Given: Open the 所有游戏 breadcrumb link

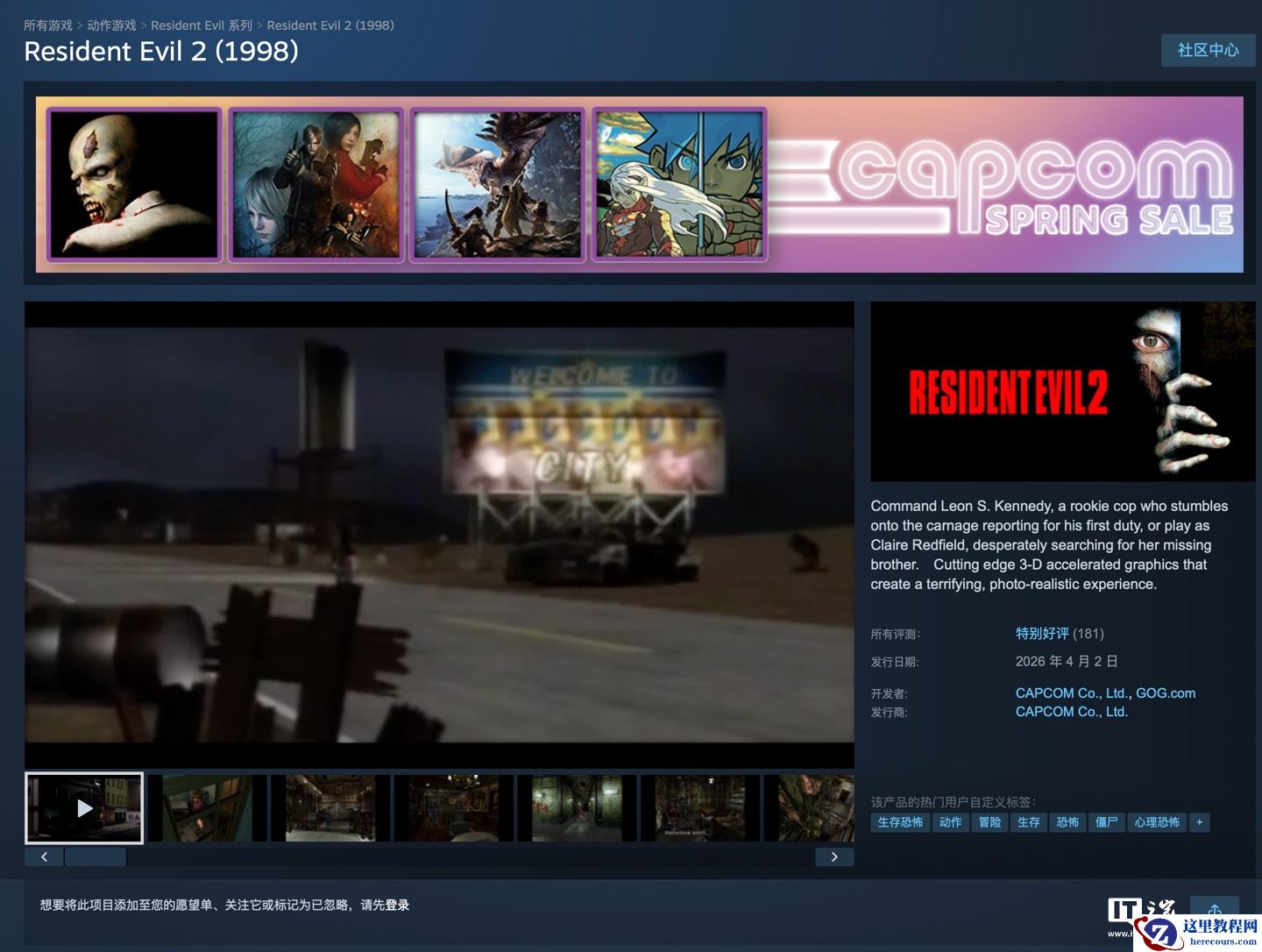Looking at the screenshot, I should 48,25.
